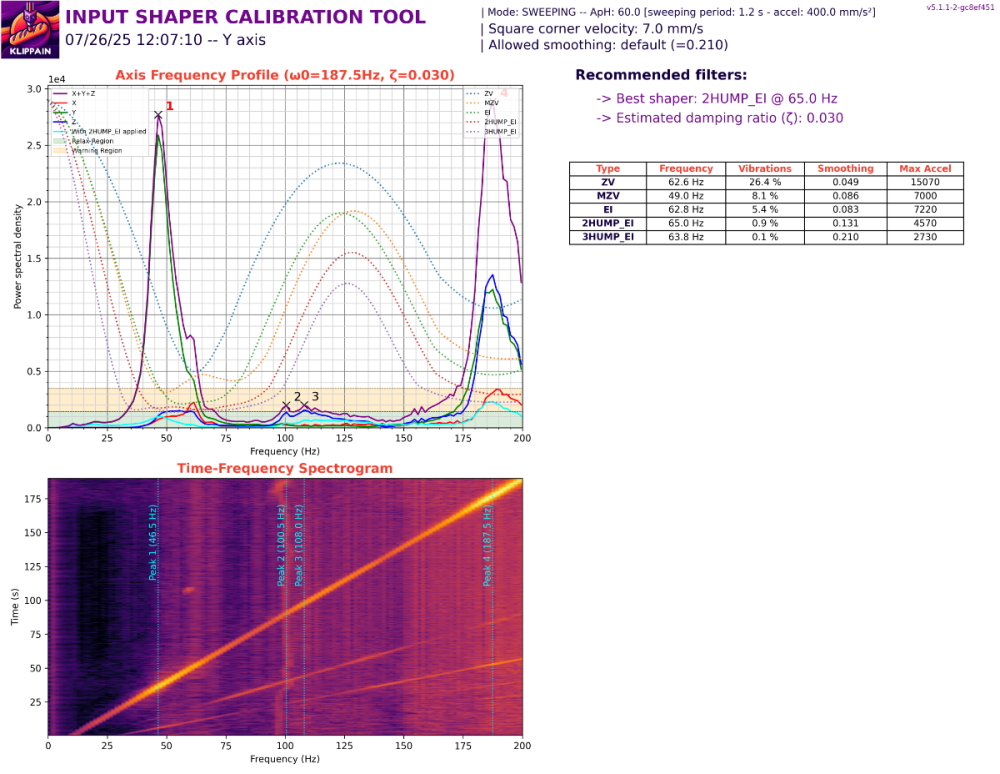Click the 'Smoothing' table column header
The height and width of the screenshot is (774, 1000).
click(845, 168)
